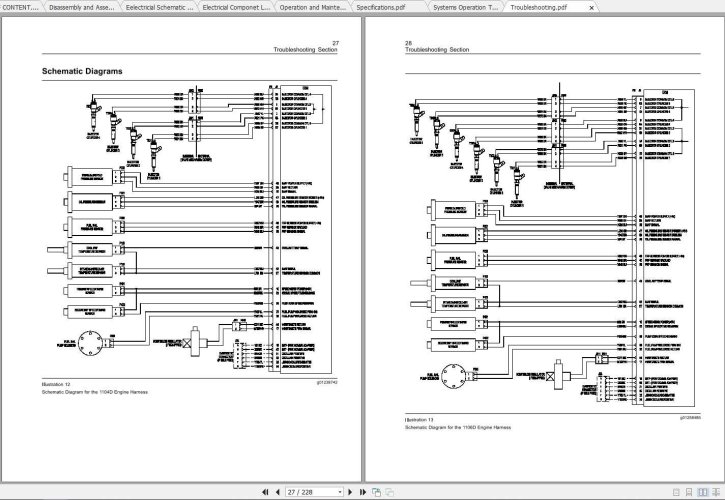
Task: Open the Operation and Maintenance tab
Action: (311, 6)
